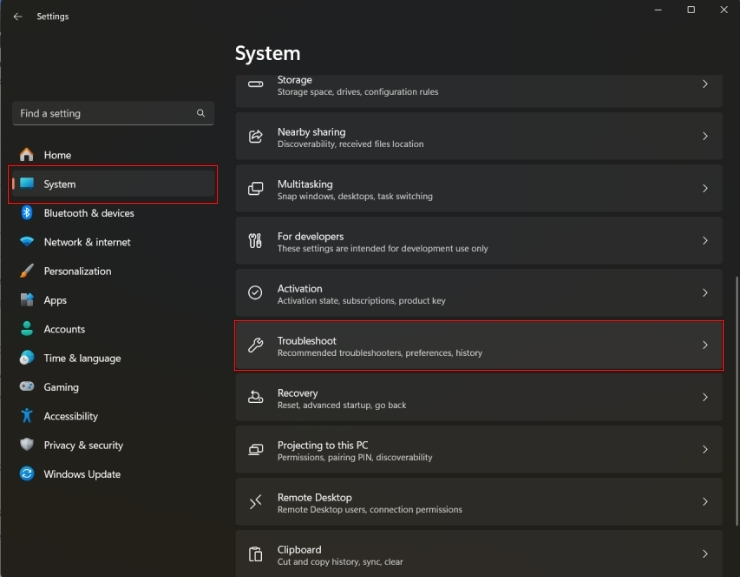Click the Windows Update refresh icon
Screen dimensions: 740x577
[x=27, y=474]
